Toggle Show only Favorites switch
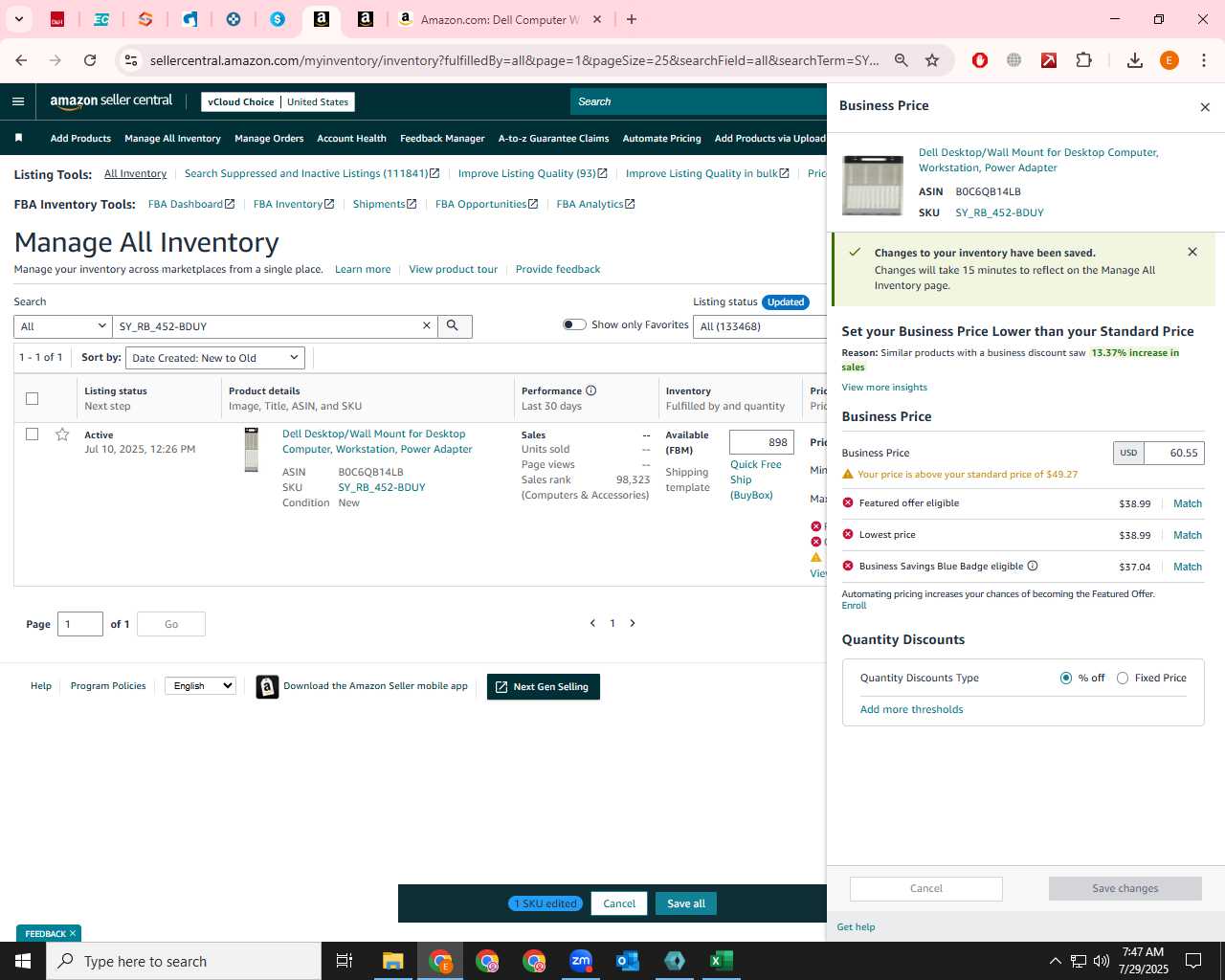The image size is (1225, 980). (574, 324)
